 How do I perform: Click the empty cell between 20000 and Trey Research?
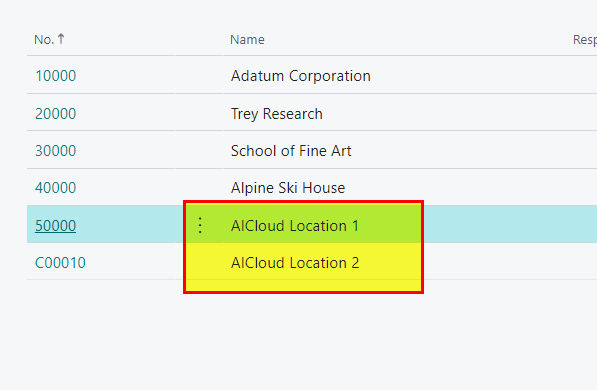point(200,112)
